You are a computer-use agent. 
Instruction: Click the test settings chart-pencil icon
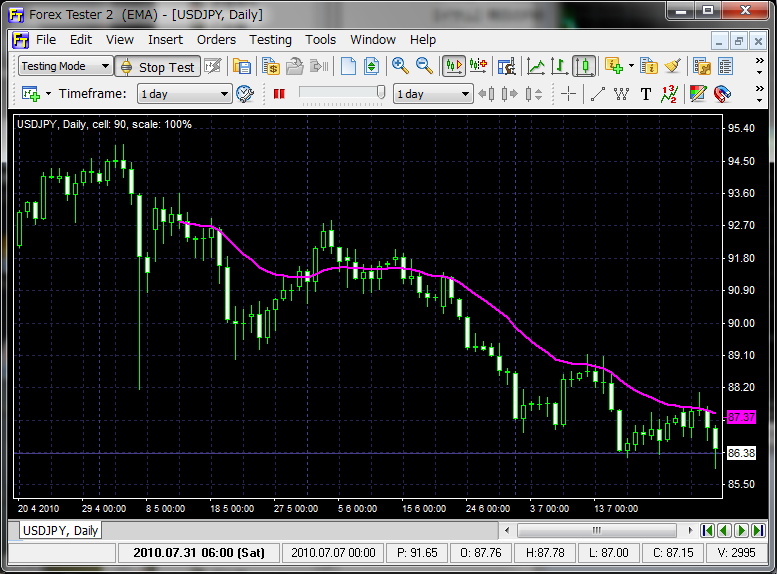point(213,66)
